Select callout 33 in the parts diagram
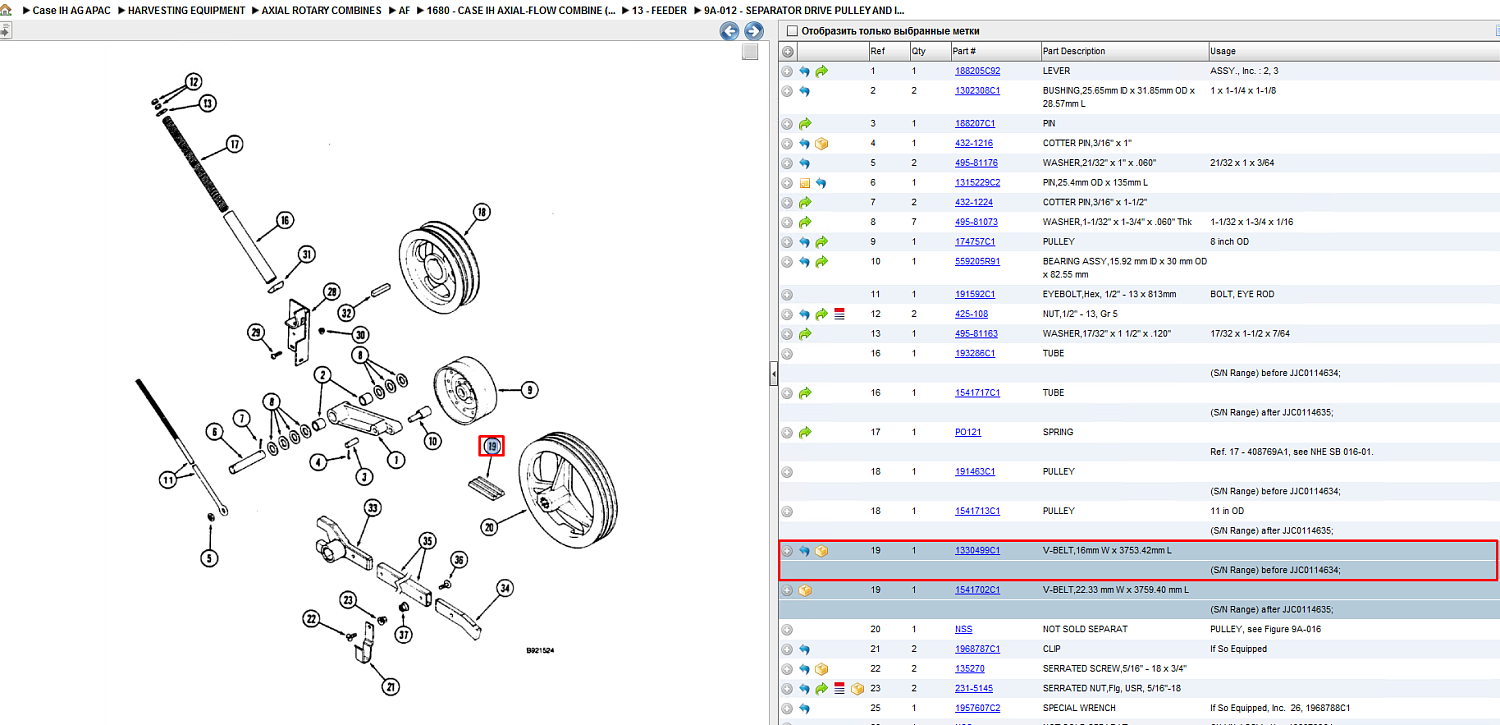Viewport: 1500px width, 725px height. pos(372,507)
